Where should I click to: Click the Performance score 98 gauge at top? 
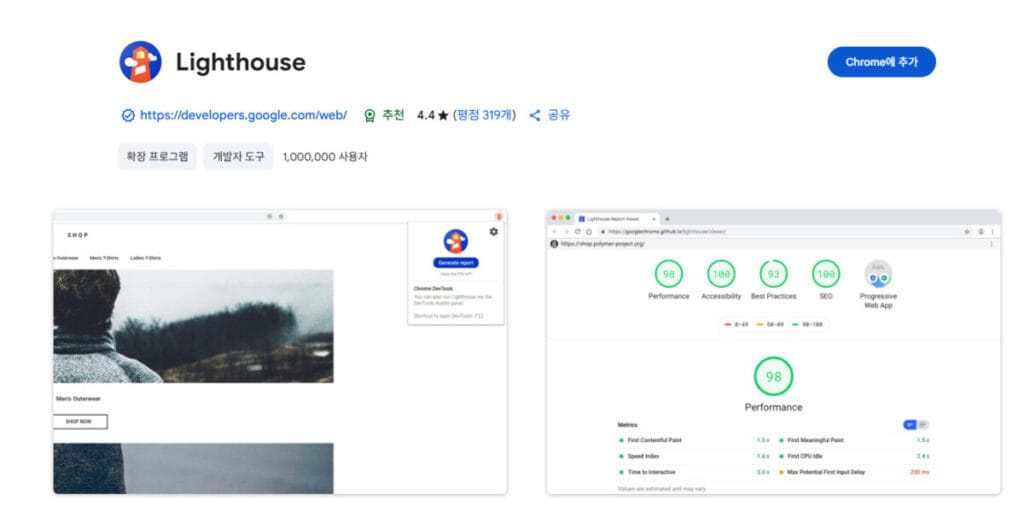click(668, 274)
